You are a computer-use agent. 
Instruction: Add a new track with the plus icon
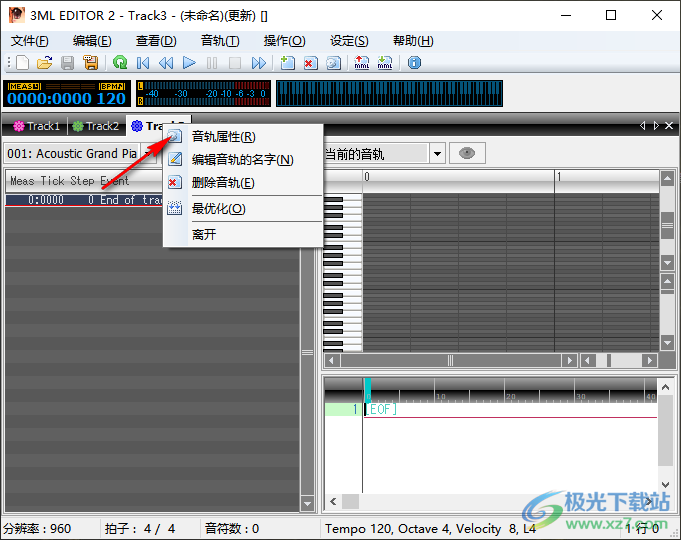tap(287, 63)
